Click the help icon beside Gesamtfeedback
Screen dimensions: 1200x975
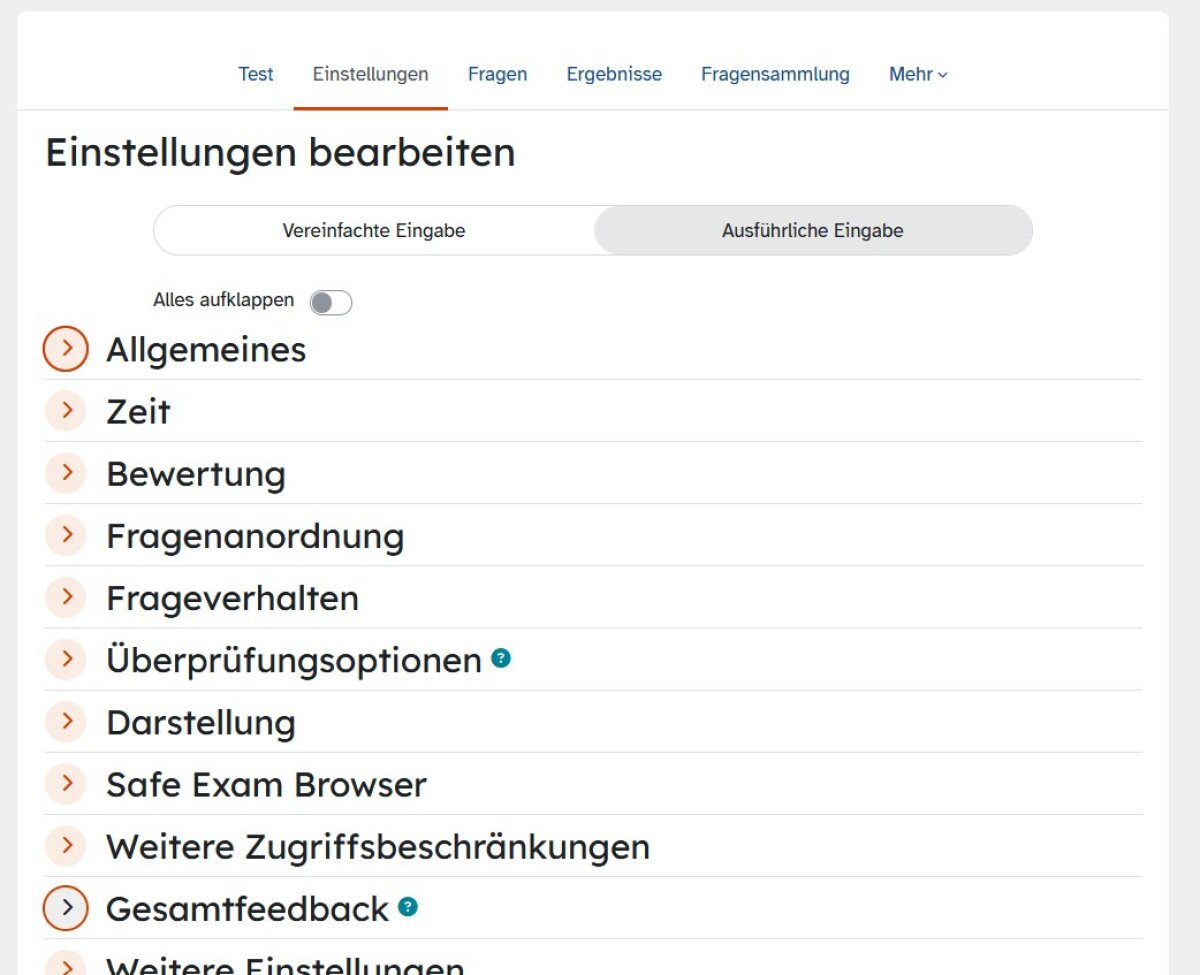point(408,907)
